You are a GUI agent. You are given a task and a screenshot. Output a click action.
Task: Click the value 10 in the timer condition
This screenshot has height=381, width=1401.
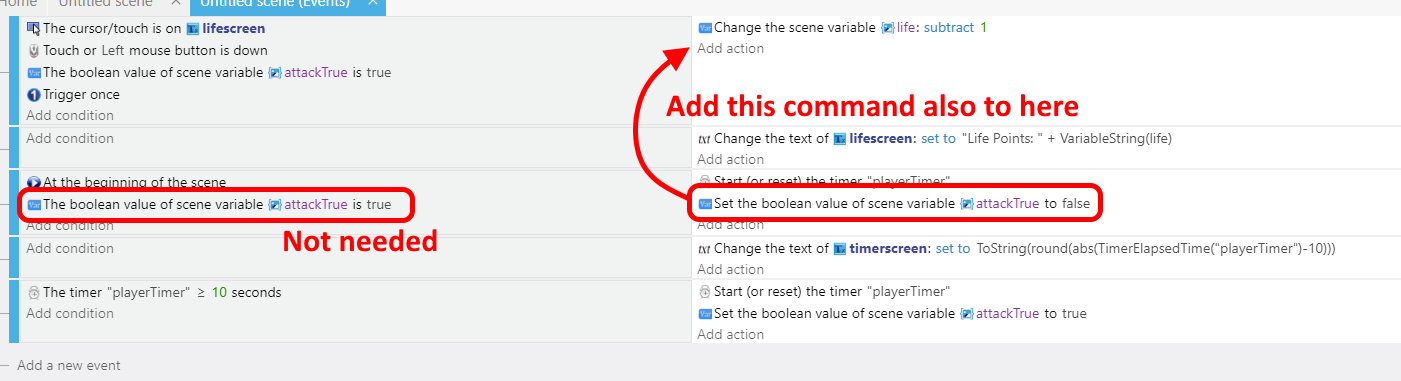tap(219, 293)
